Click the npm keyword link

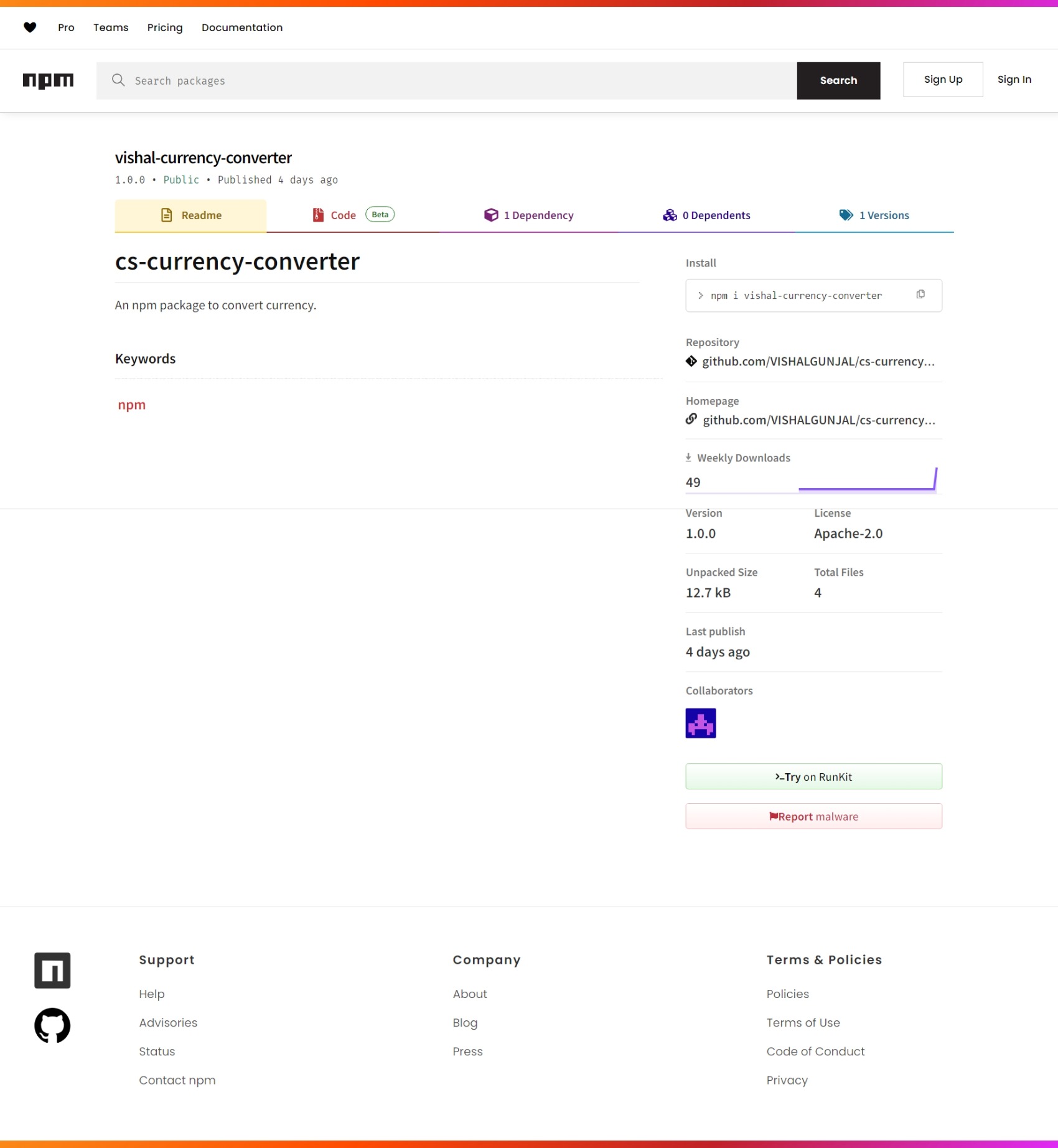131,405
